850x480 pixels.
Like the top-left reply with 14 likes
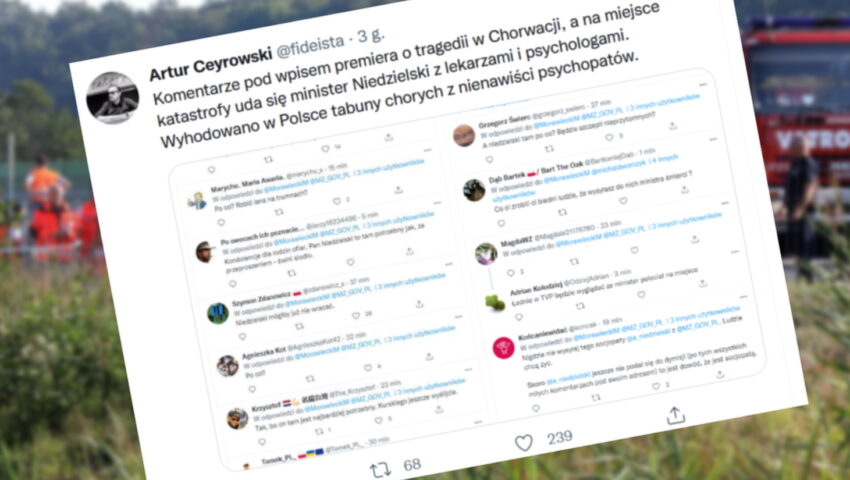tap(325, 149)
